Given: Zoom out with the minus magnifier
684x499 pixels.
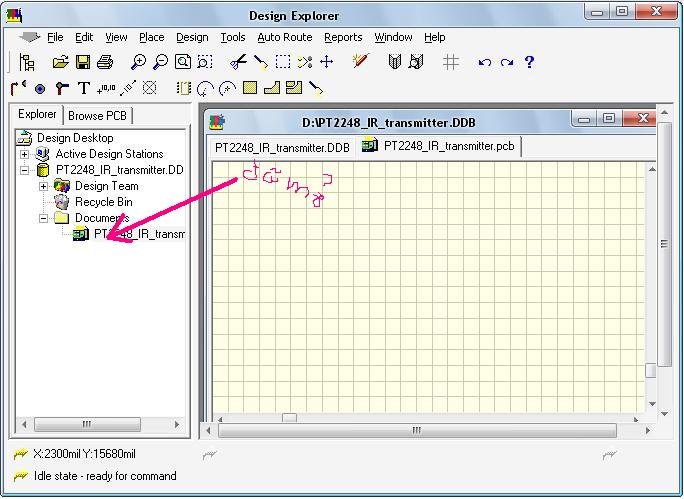Looking at the screenshot, I should click(x=161, y=62).
